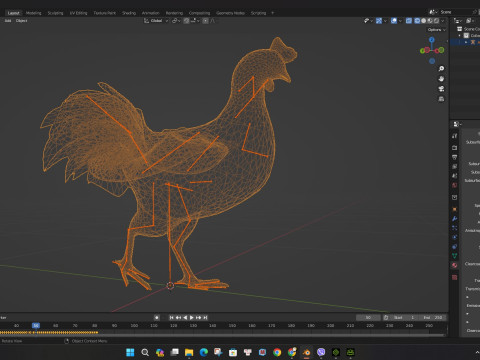
Task: Open the Material properties tab icon
Action: pyautogui.click(x=455, y=265)
